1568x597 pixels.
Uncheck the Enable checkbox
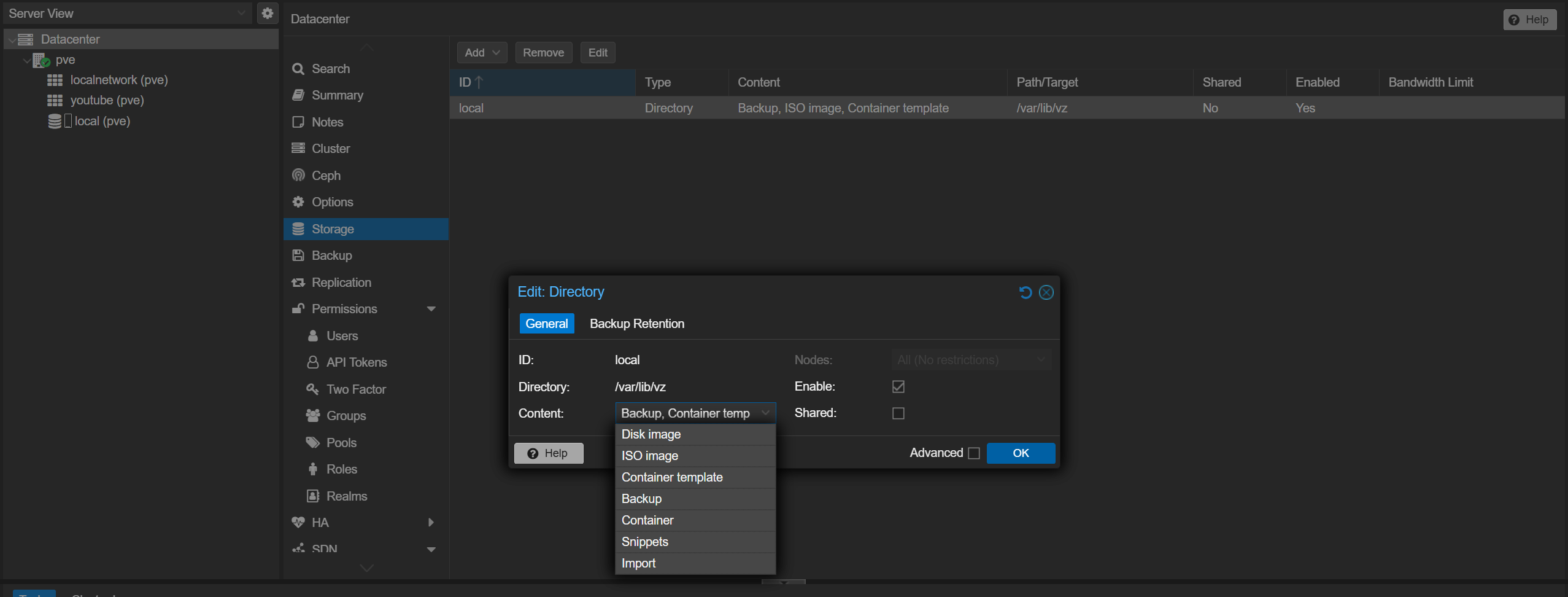click(x=898, y=387)
